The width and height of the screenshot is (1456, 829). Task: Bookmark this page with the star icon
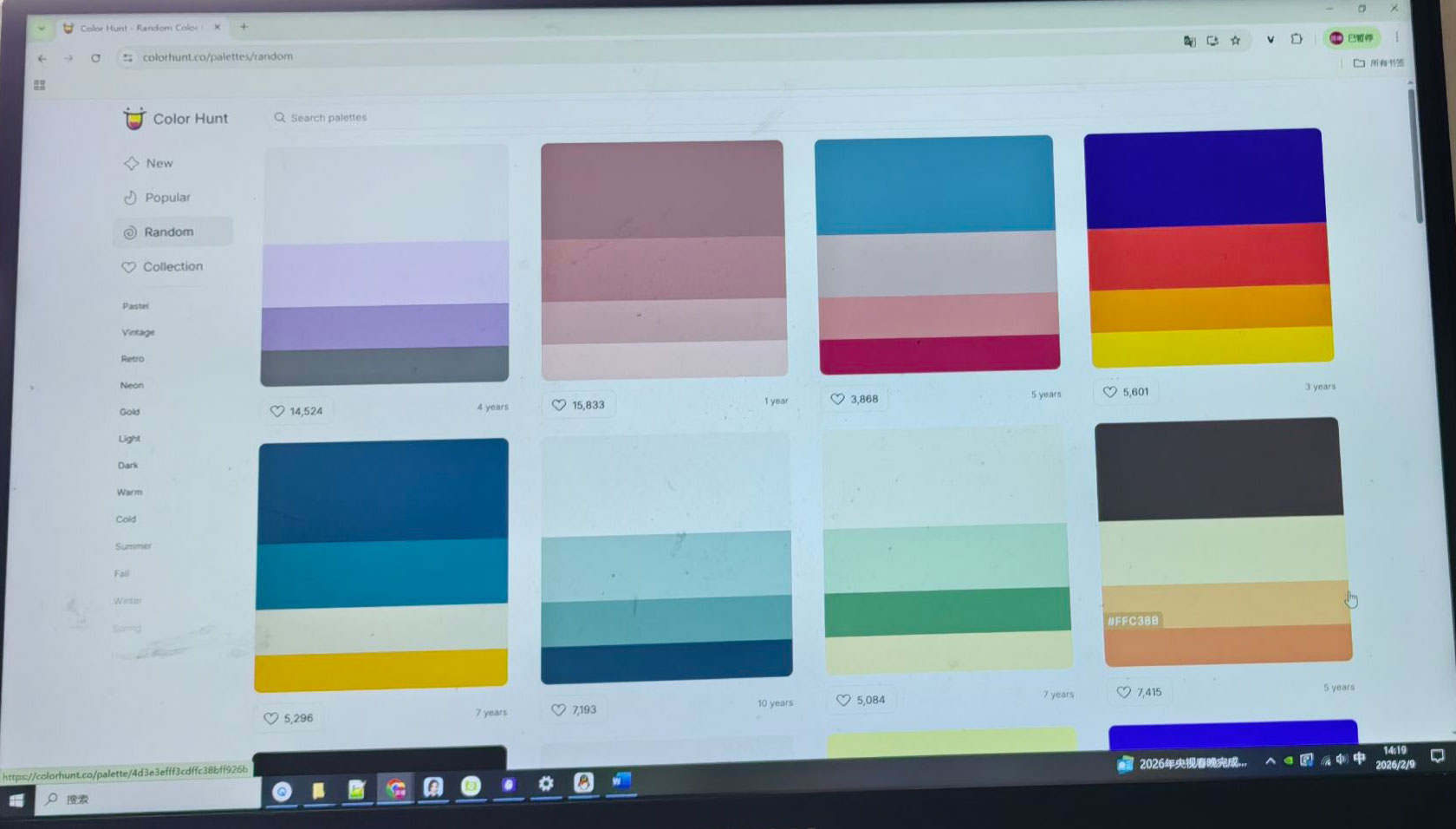tap(1235, 41)
